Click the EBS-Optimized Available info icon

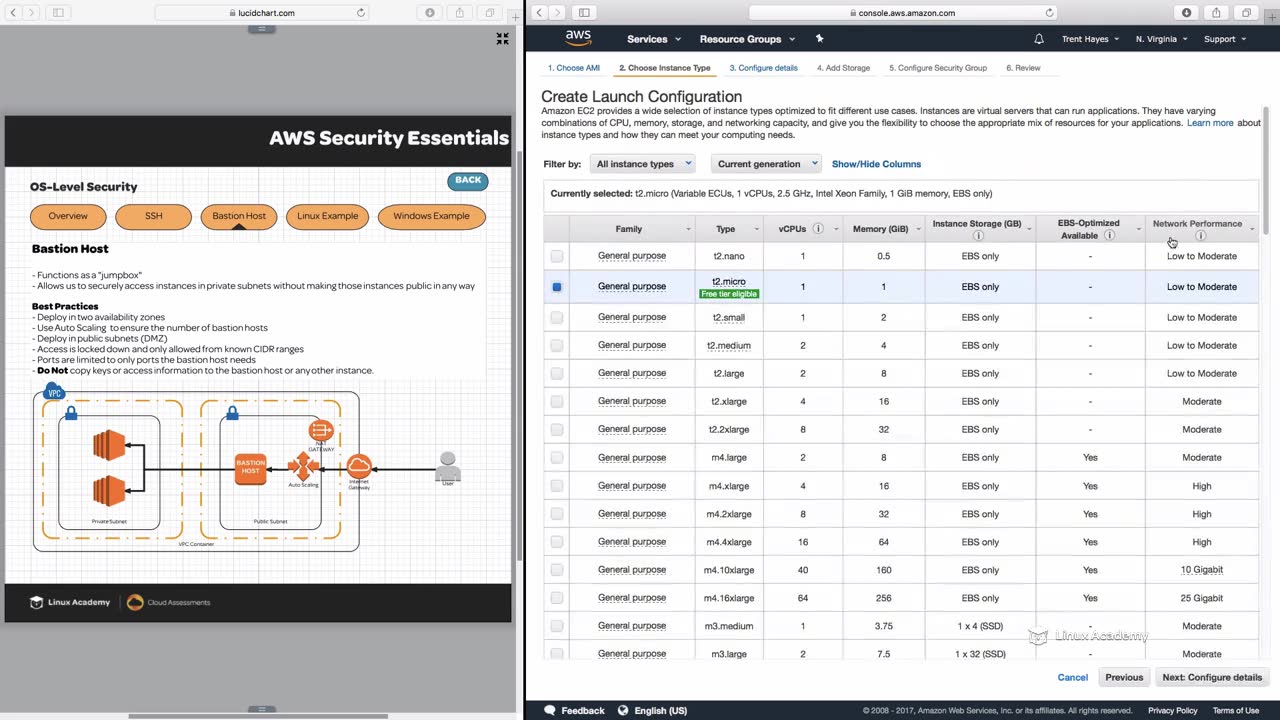click(1109, 236)
